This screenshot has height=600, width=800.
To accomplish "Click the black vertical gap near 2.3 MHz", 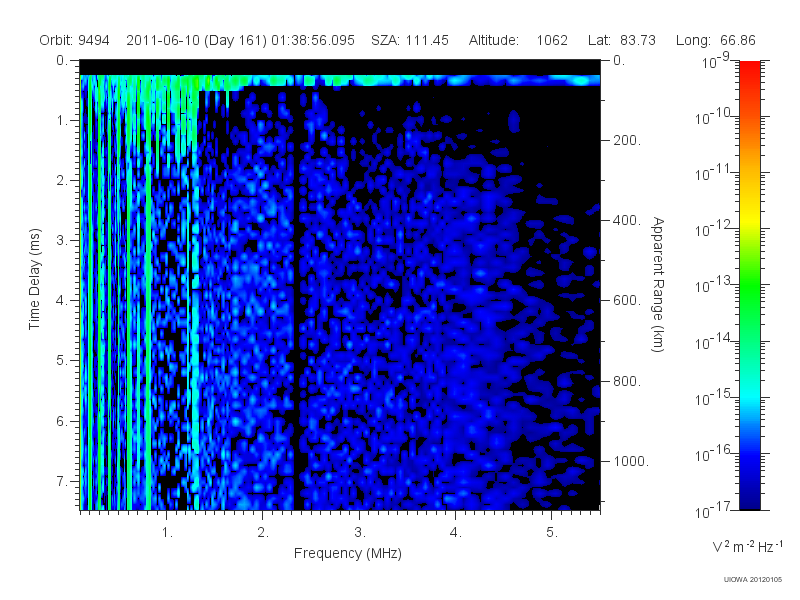I will tap(297, 298).
